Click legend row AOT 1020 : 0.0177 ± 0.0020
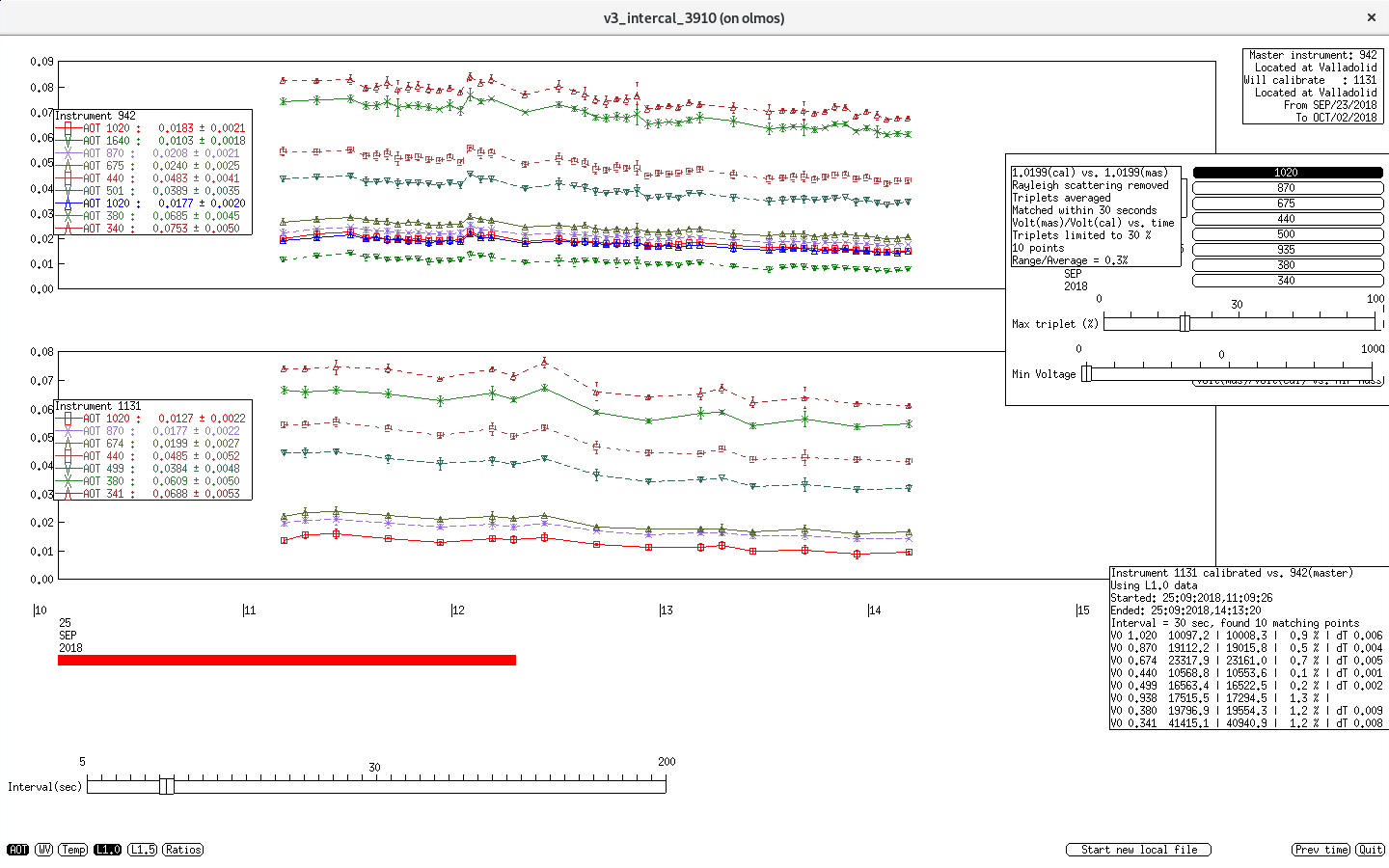 pyautogui.click(x=152, y=203)
